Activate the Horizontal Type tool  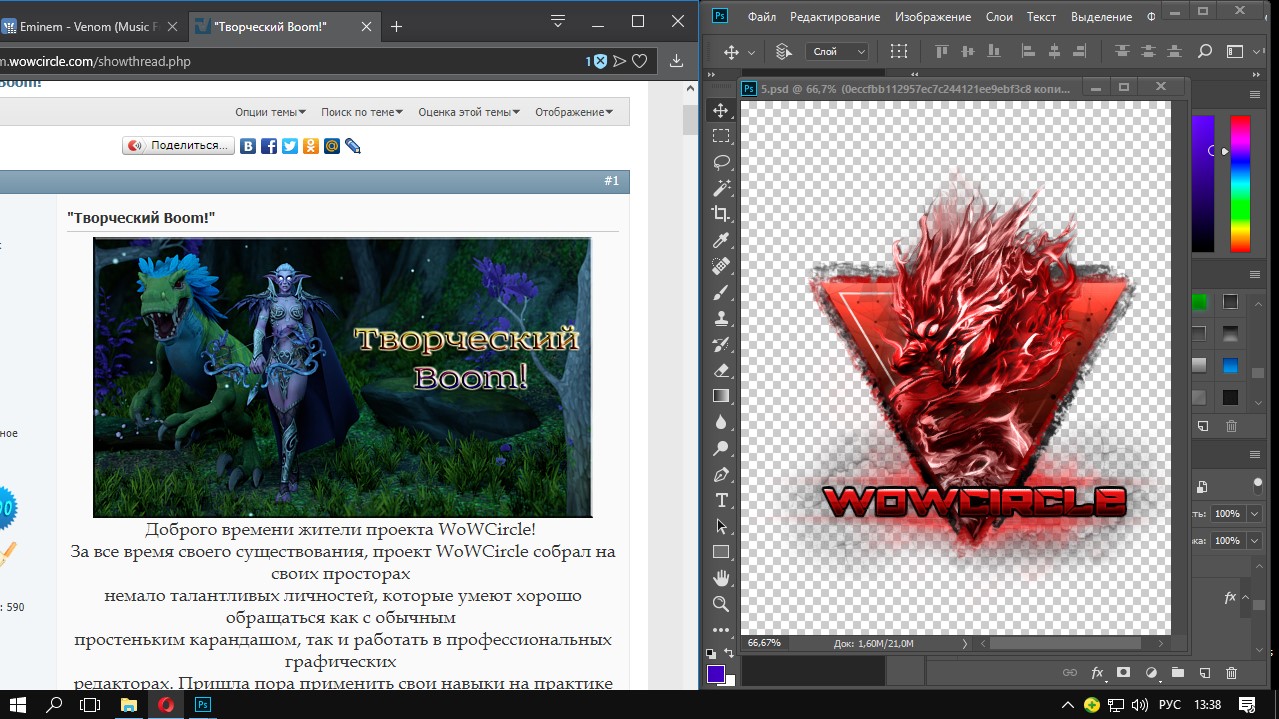pyautogui.click(x=721, y=500)
